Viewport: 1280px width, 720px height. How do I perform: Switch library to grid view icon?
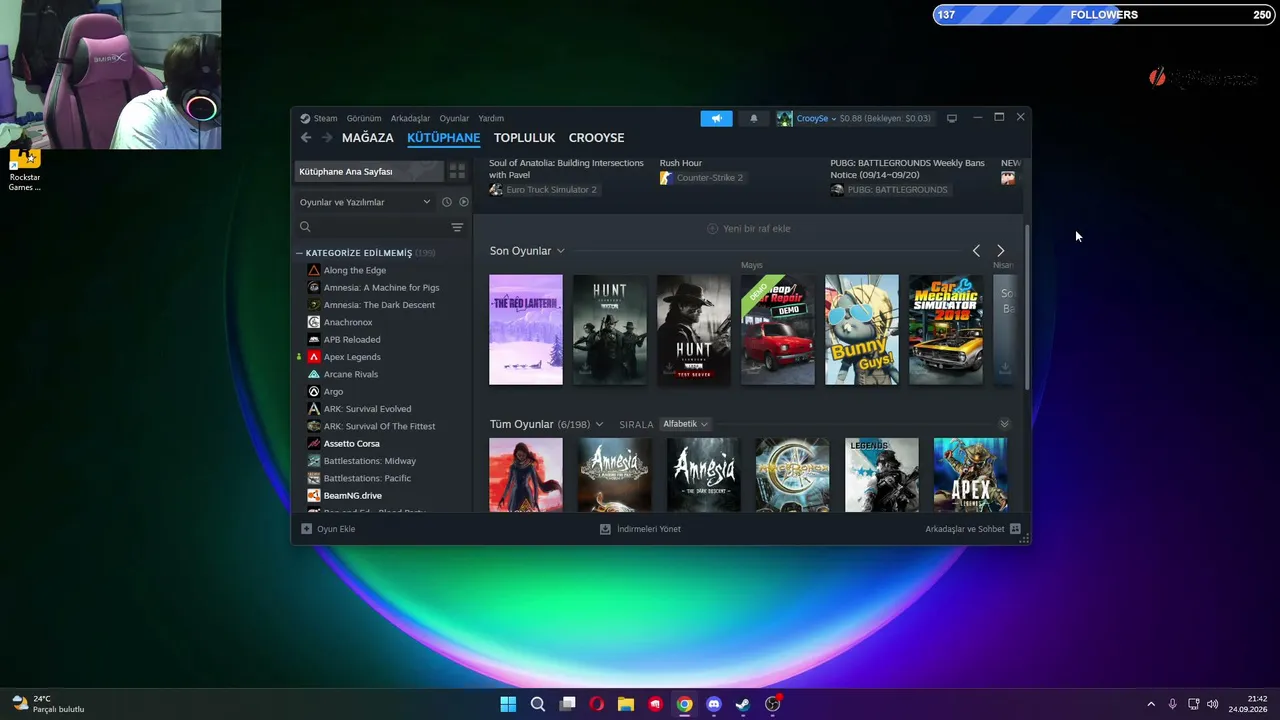coord(457,171)
